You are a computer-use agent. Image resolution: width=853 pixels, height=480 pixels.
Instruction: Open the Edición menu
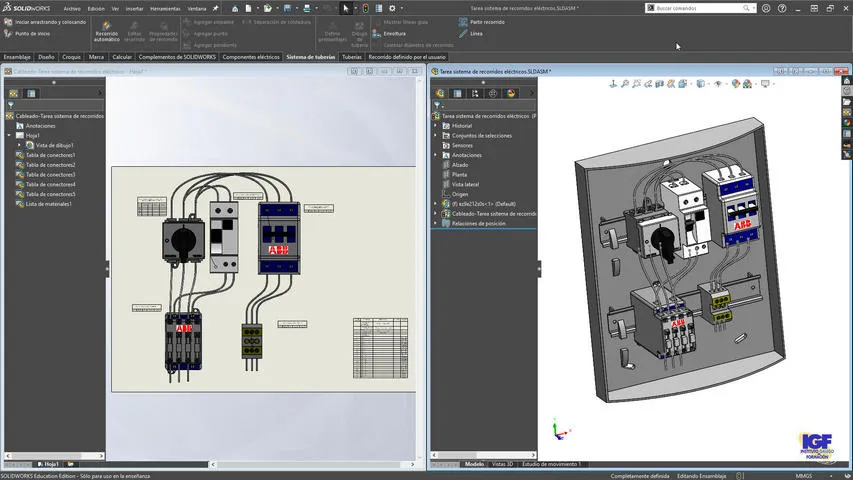pyautogui.click(x=96, y=9)
